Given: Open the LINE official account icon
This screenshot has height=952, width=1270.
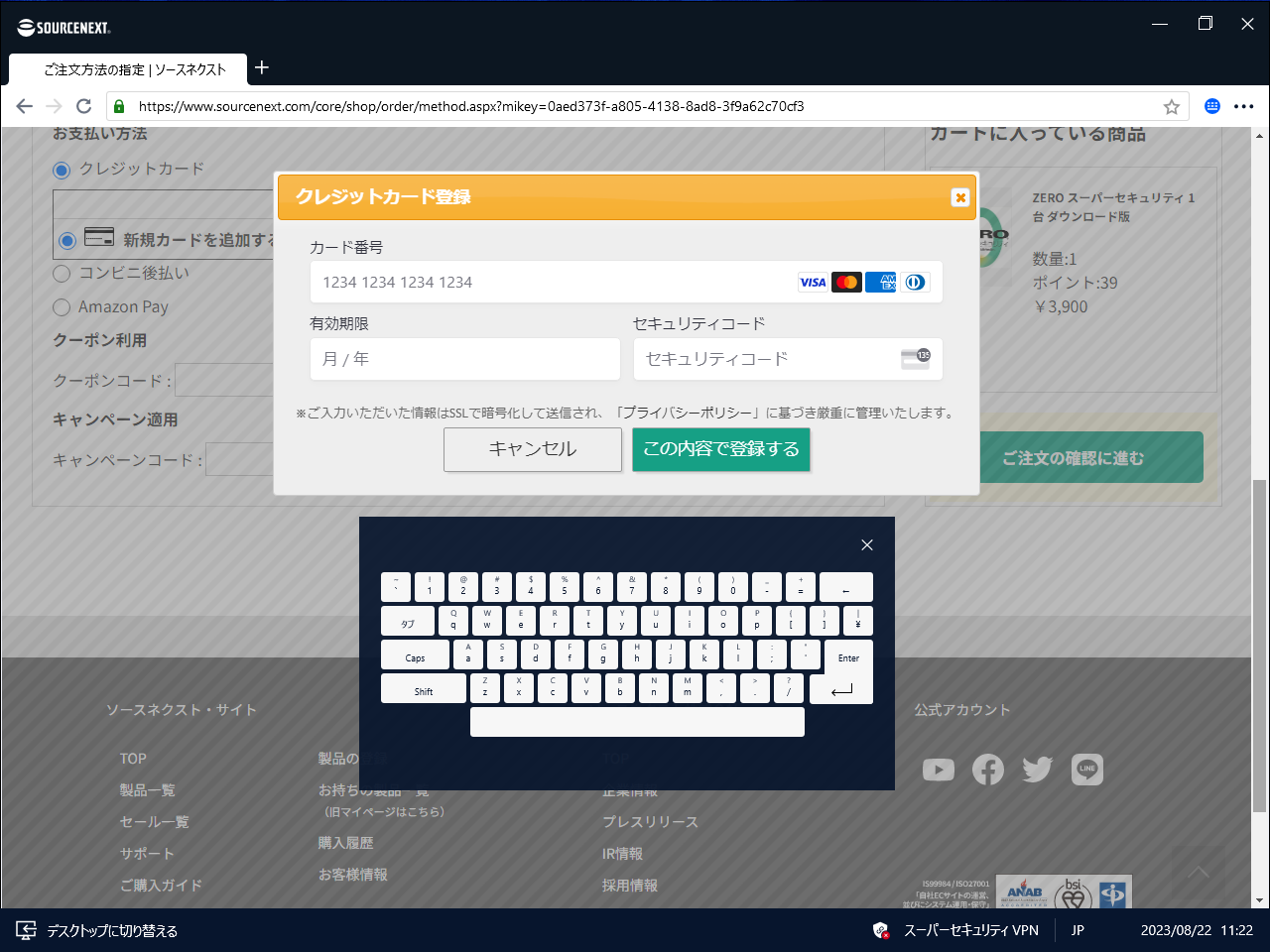Looking at the screenshot, I should click(1087, 769).
